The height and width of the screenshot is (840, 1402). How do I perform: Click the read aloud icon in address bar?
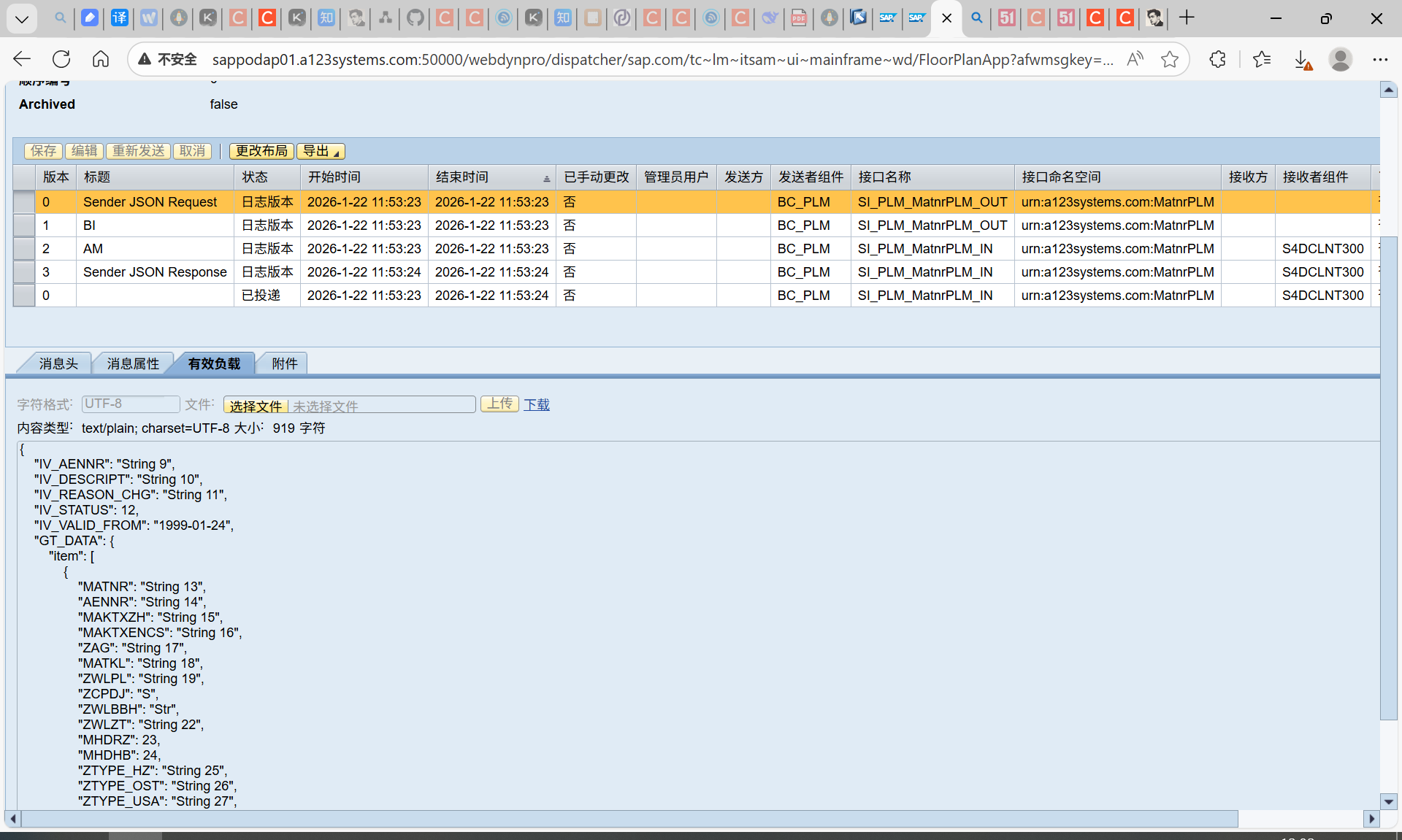(1135, 59)
